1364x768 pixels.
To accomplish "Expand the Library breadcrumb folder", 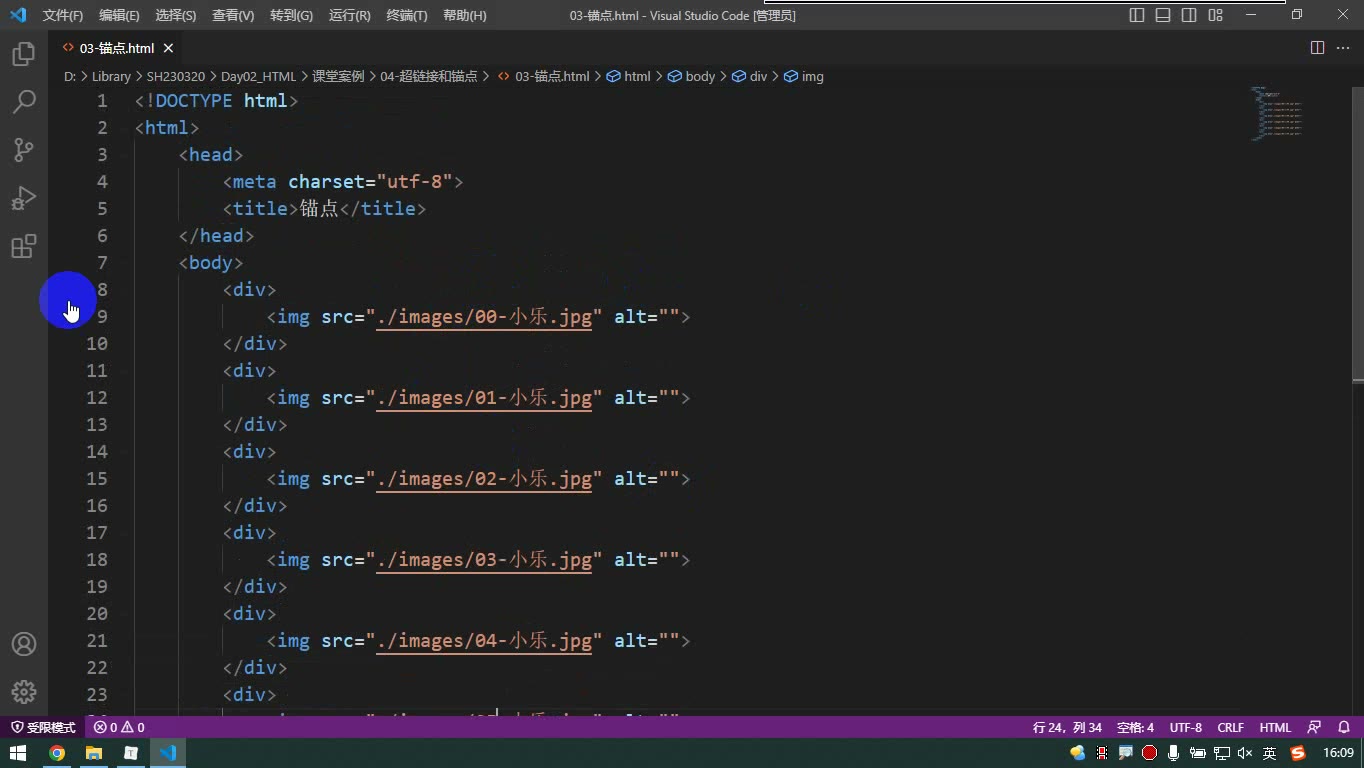I will click(111, 76).
